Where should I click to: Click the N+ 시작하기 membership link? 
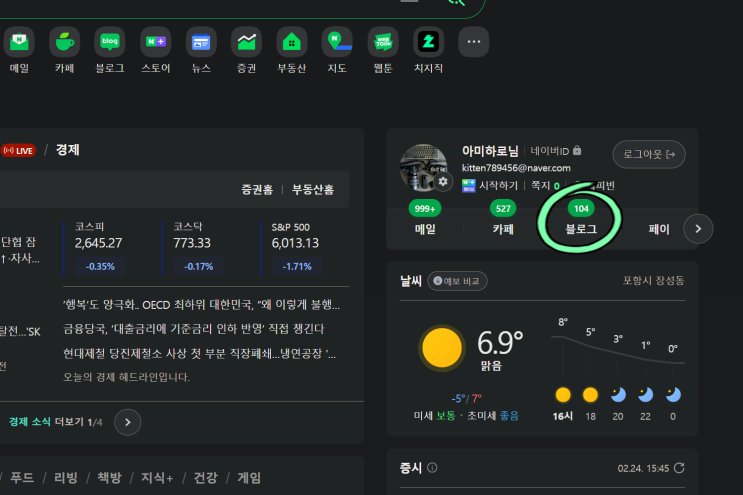pyautogui.click(x=490, y=185)
